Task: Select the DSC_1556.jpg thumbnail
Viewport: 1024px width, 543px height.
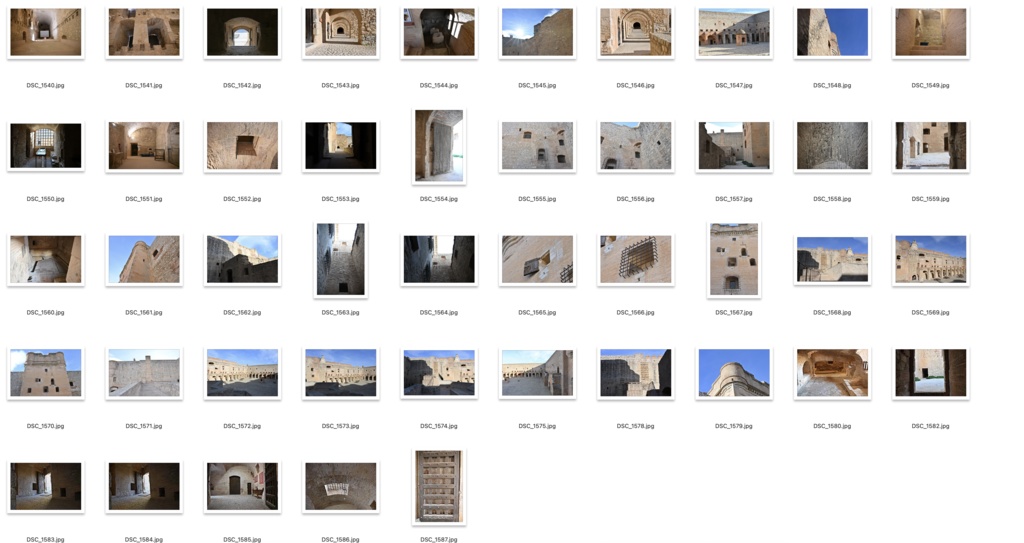Action: (x=635, y=146)
